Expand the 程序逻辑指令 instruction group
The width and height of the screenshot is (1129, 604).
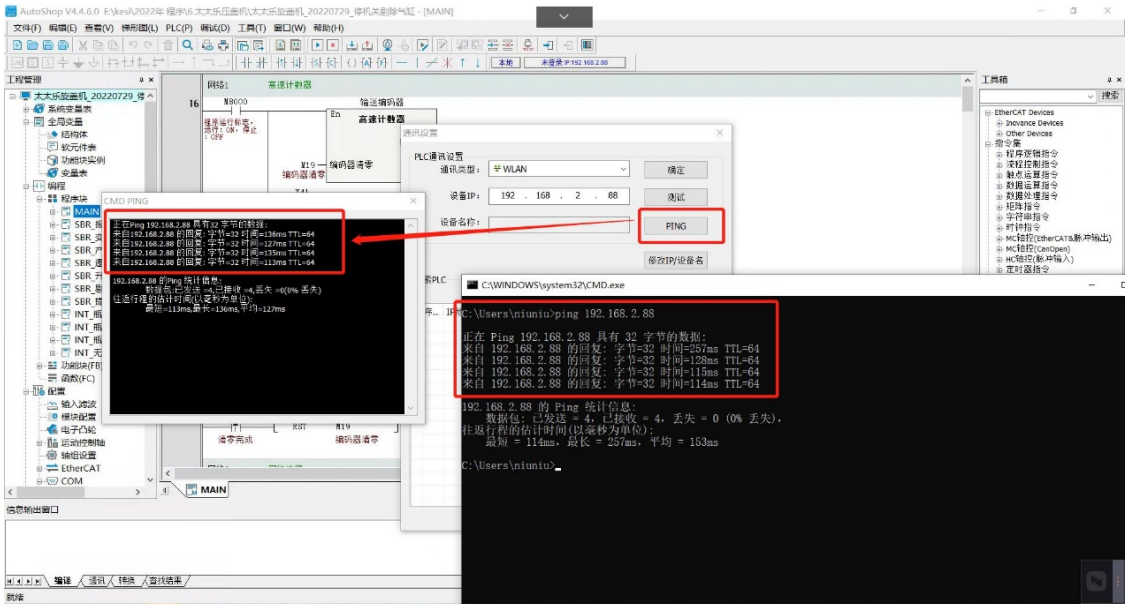click(999, 153)
